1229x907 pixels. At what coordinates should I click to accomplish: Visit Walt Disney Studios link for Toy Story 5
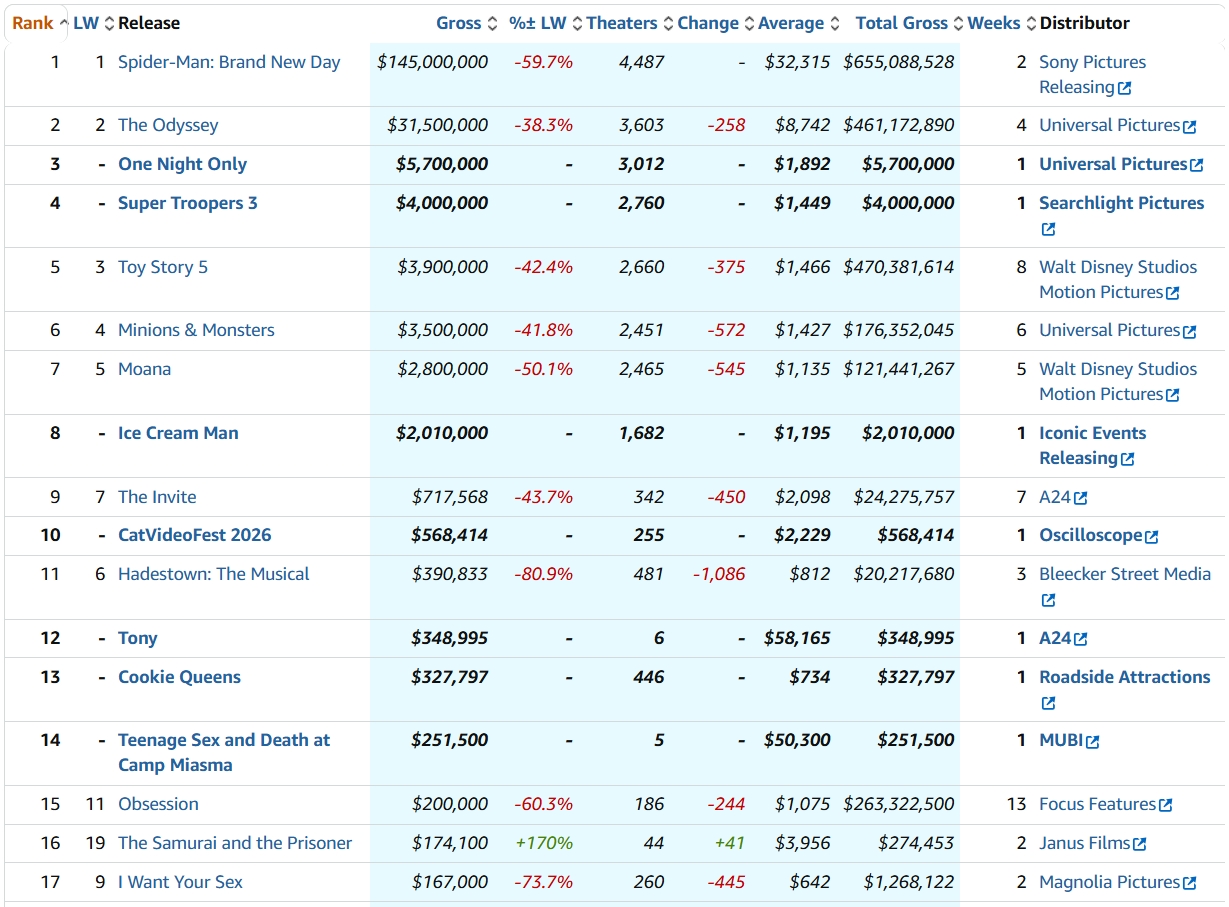[1118, 280]
